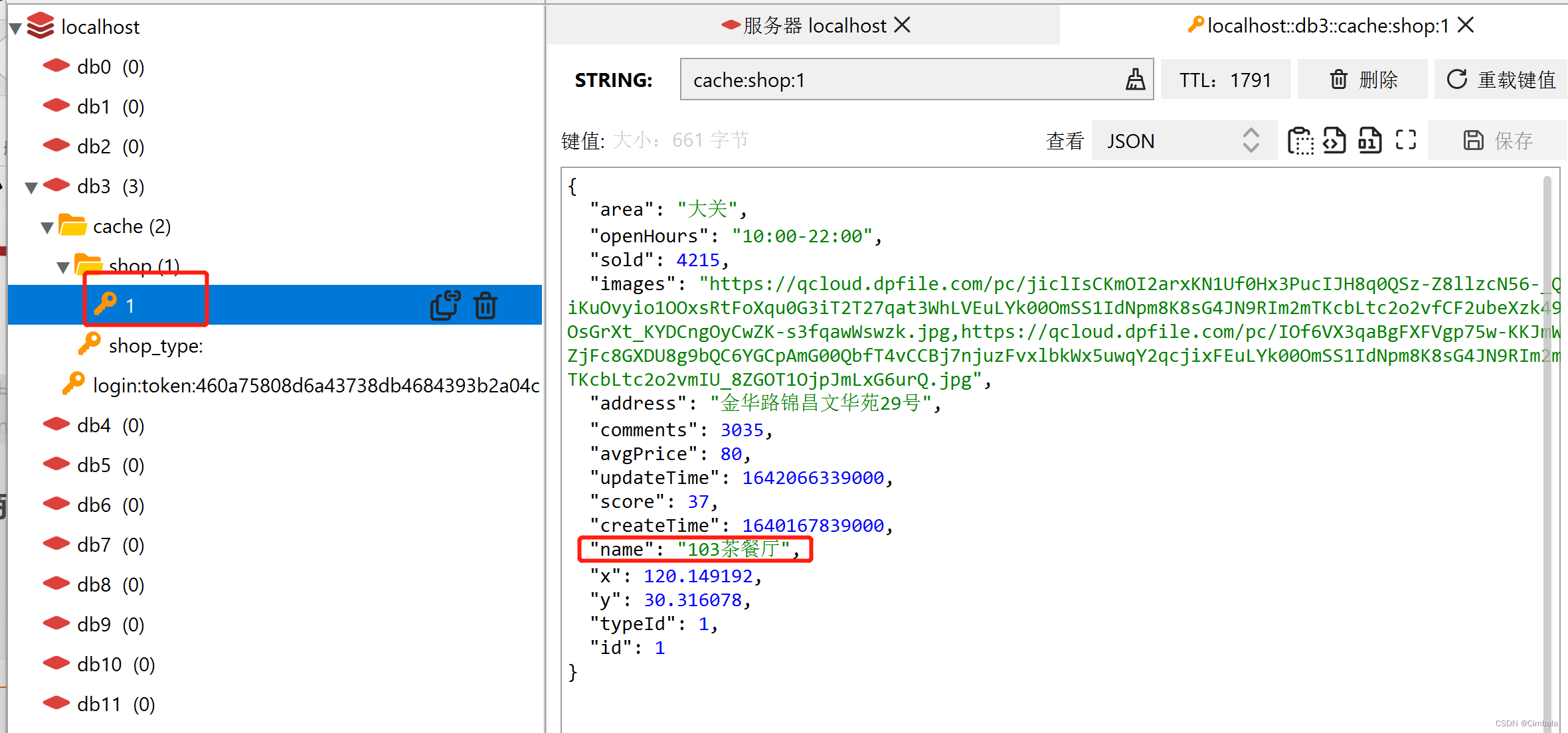This screenshot has width=1568, height=733.
Task: Click the shop_type key icon
Action: point(90,345)
